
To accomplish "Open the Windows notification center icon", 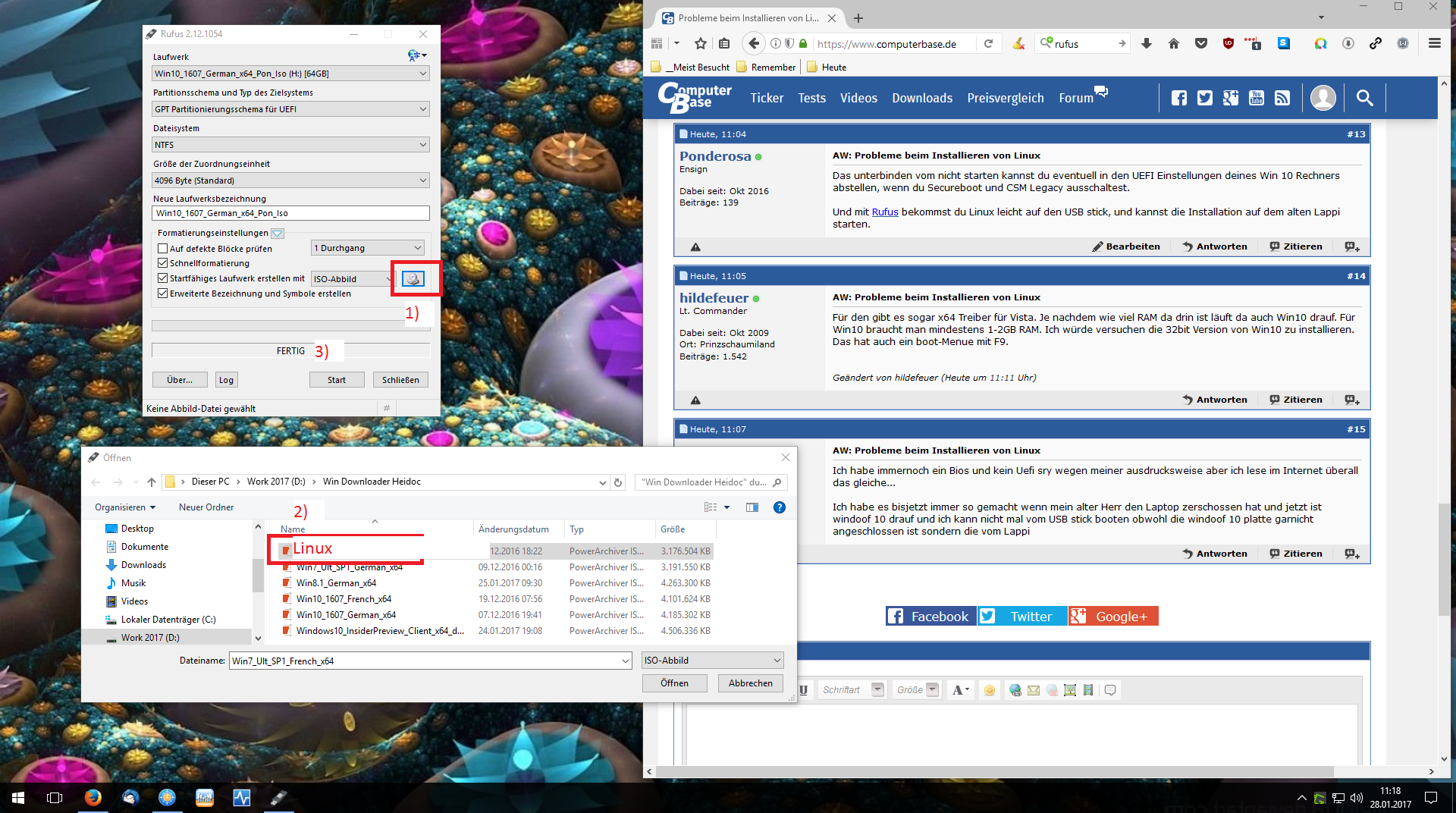I will 1431,798.
